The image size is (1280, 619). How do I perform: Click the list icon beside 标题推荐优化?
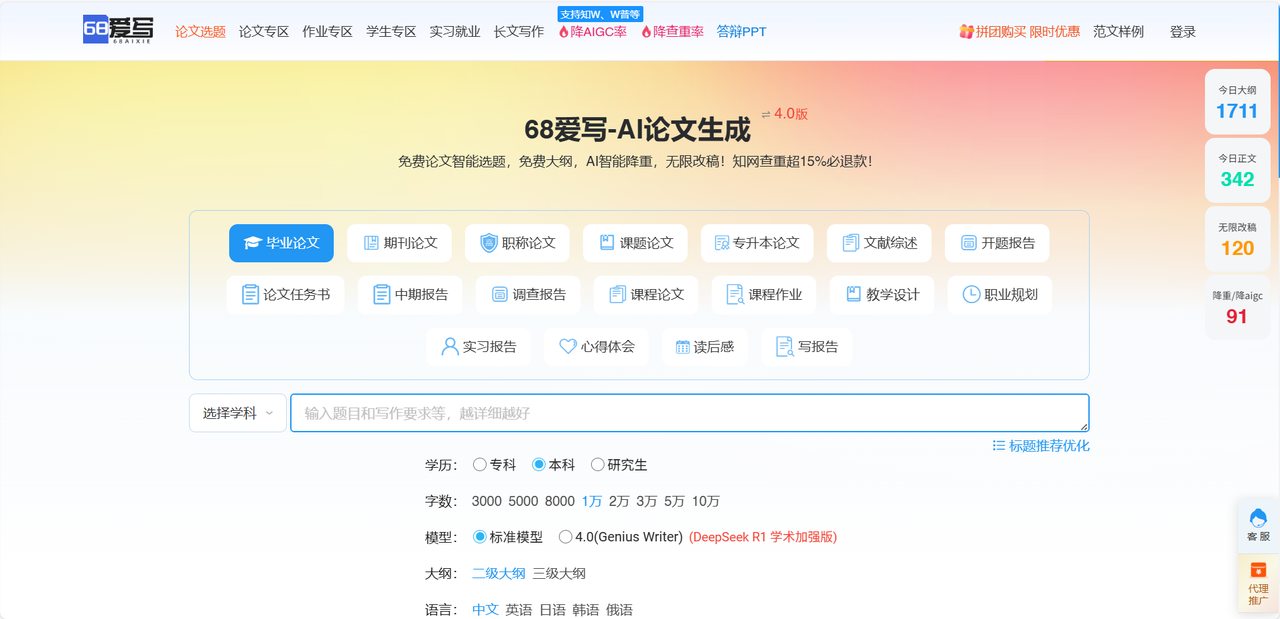[998, 446]
